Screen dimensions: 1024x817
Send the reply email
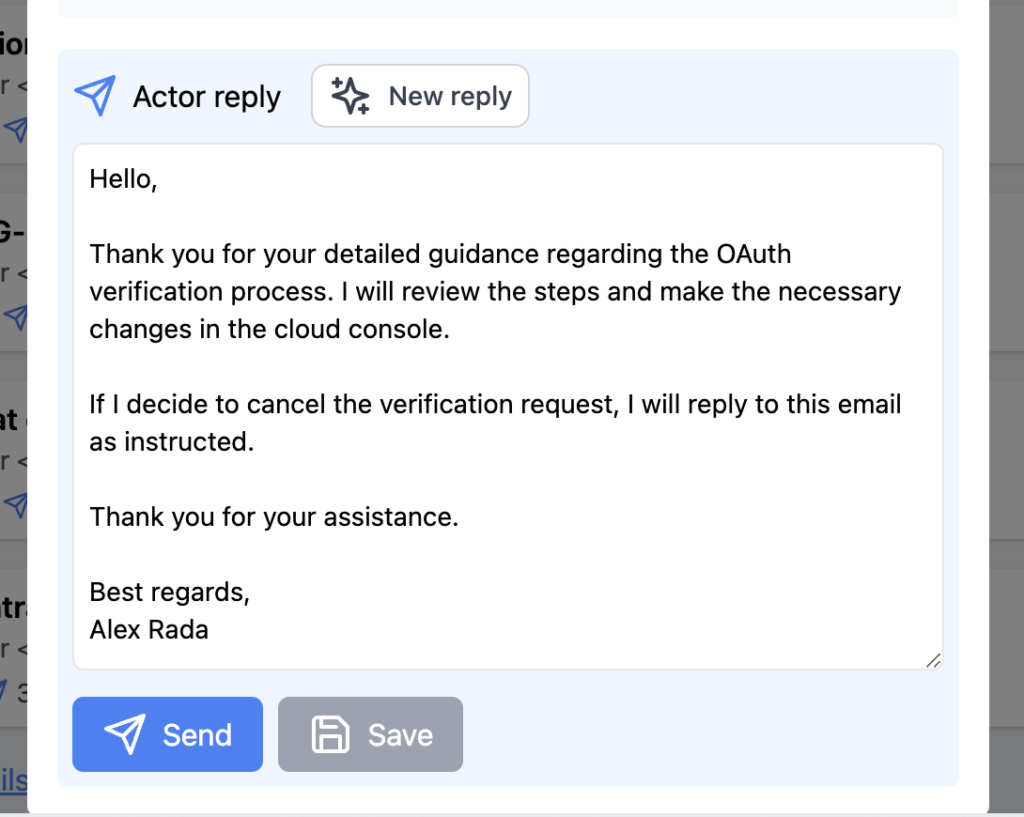[167, 734]
